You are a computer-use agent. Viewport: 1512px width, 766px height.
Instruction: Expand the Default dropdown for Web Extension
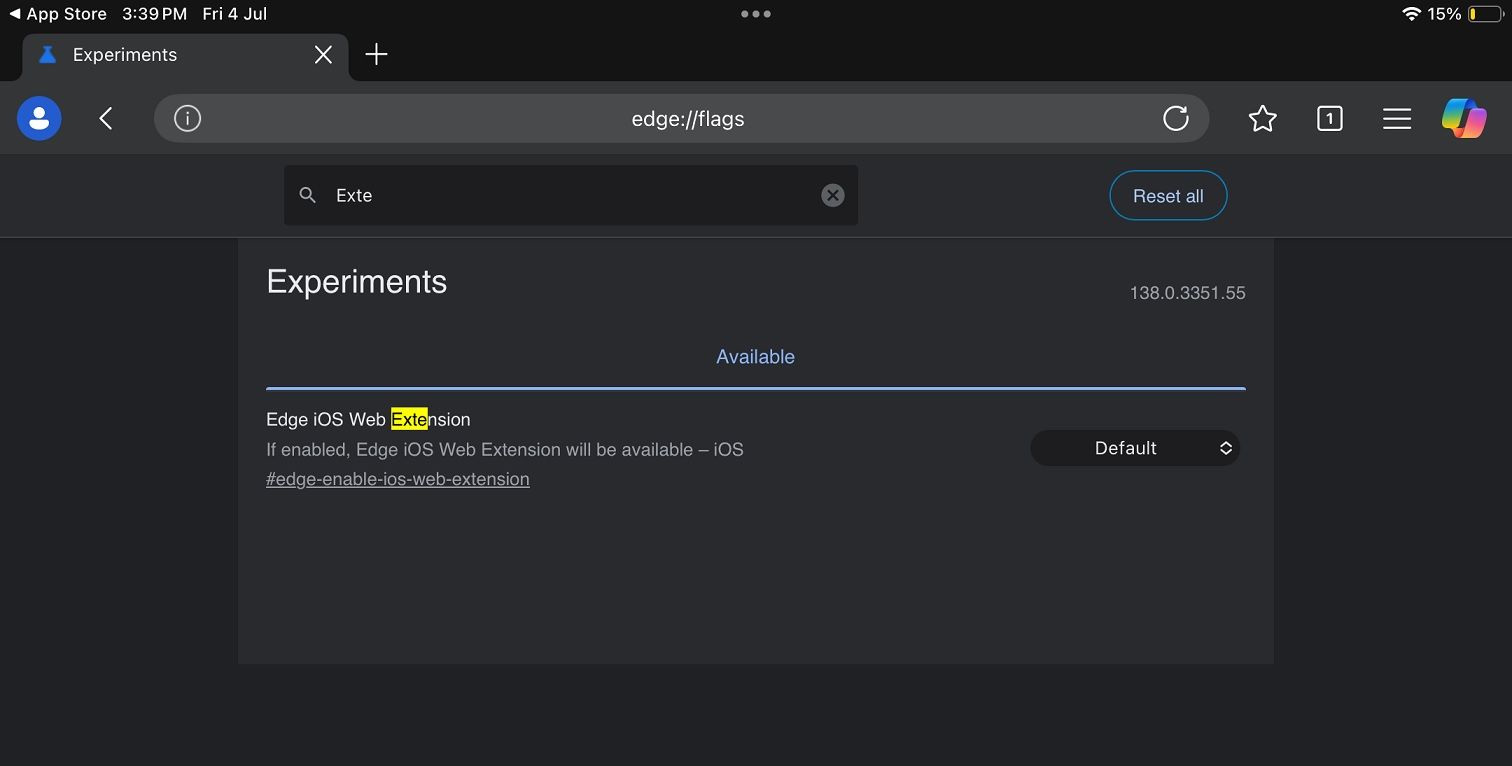pos(1135,448)
